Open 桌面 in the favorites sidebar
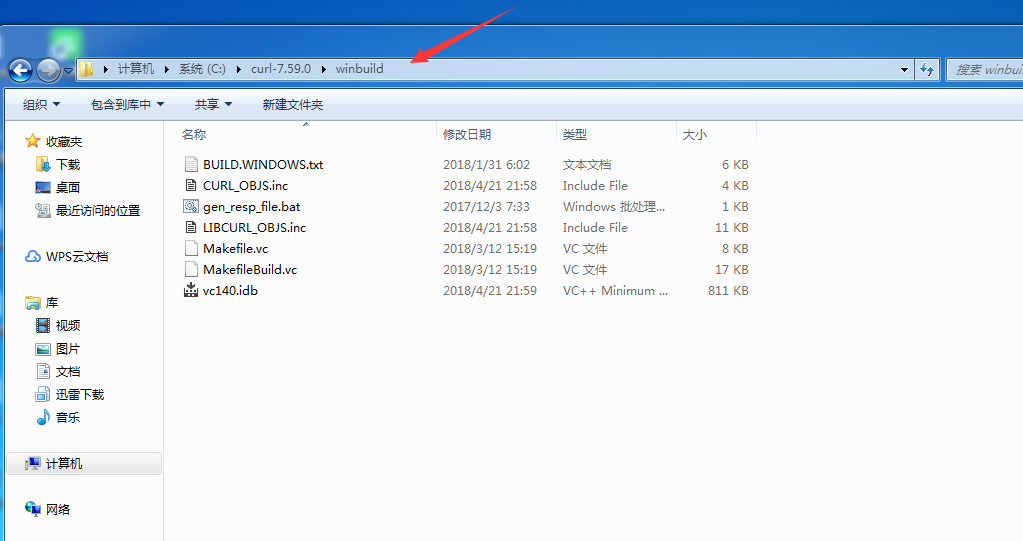This screenshot has height=541, width=1023. 68,187
